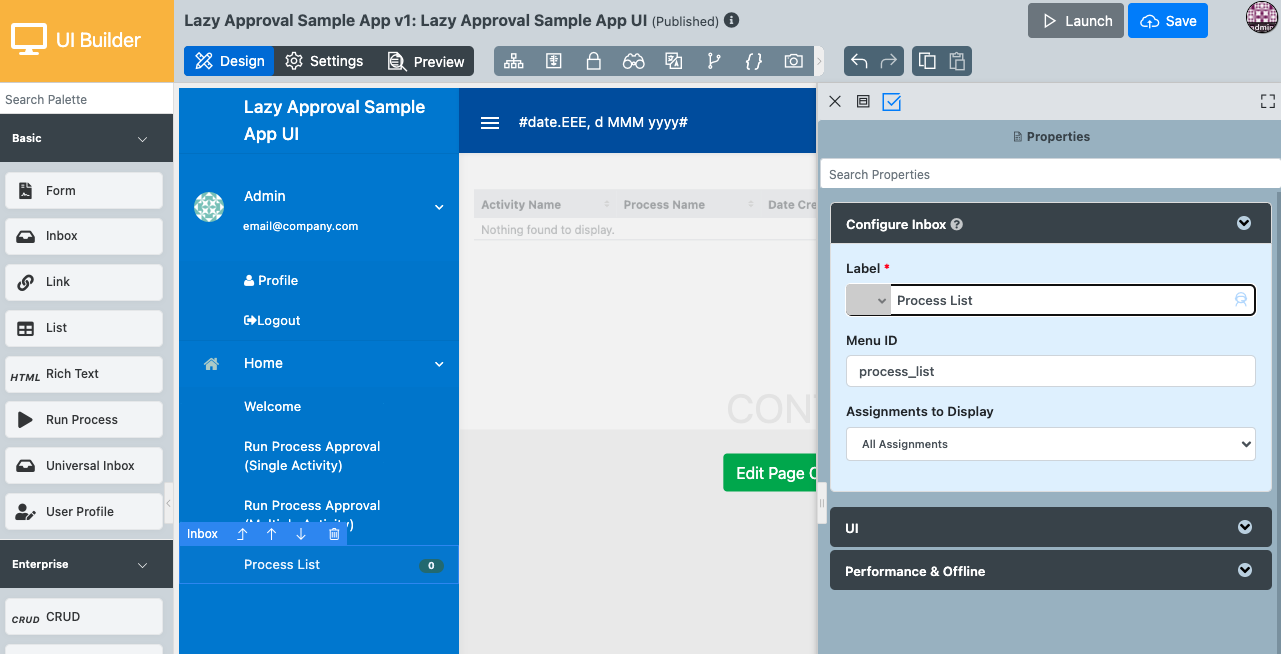Switch to the Preview tab
1281x654 pixels.
[x=426, y=61]
